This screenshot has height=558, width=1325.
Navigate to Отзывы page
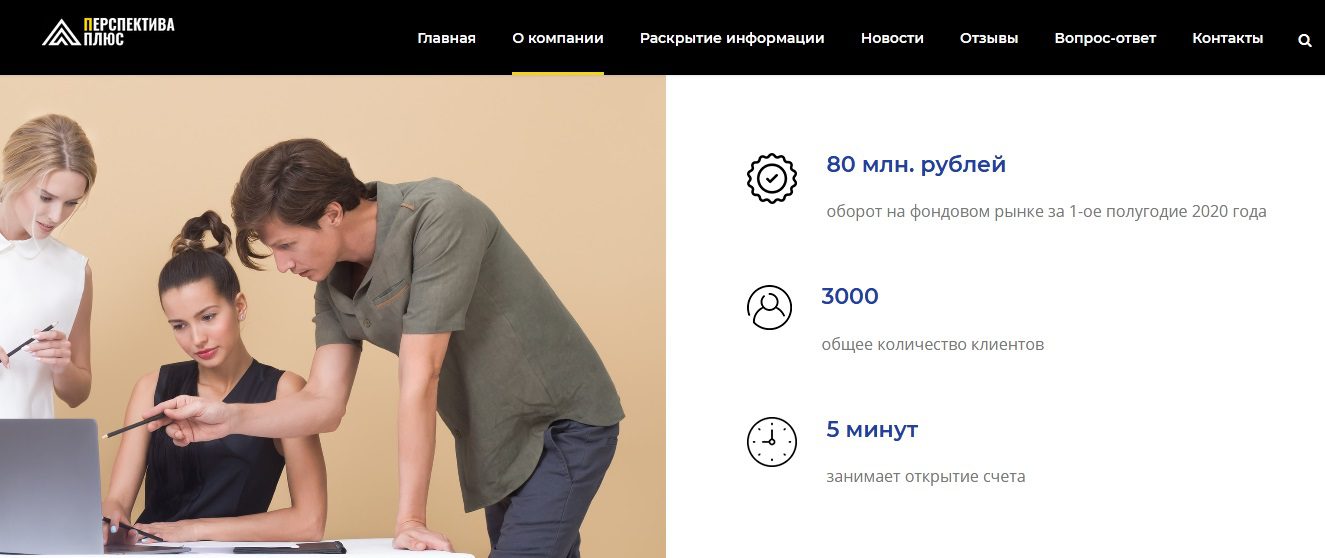(989, 38)
